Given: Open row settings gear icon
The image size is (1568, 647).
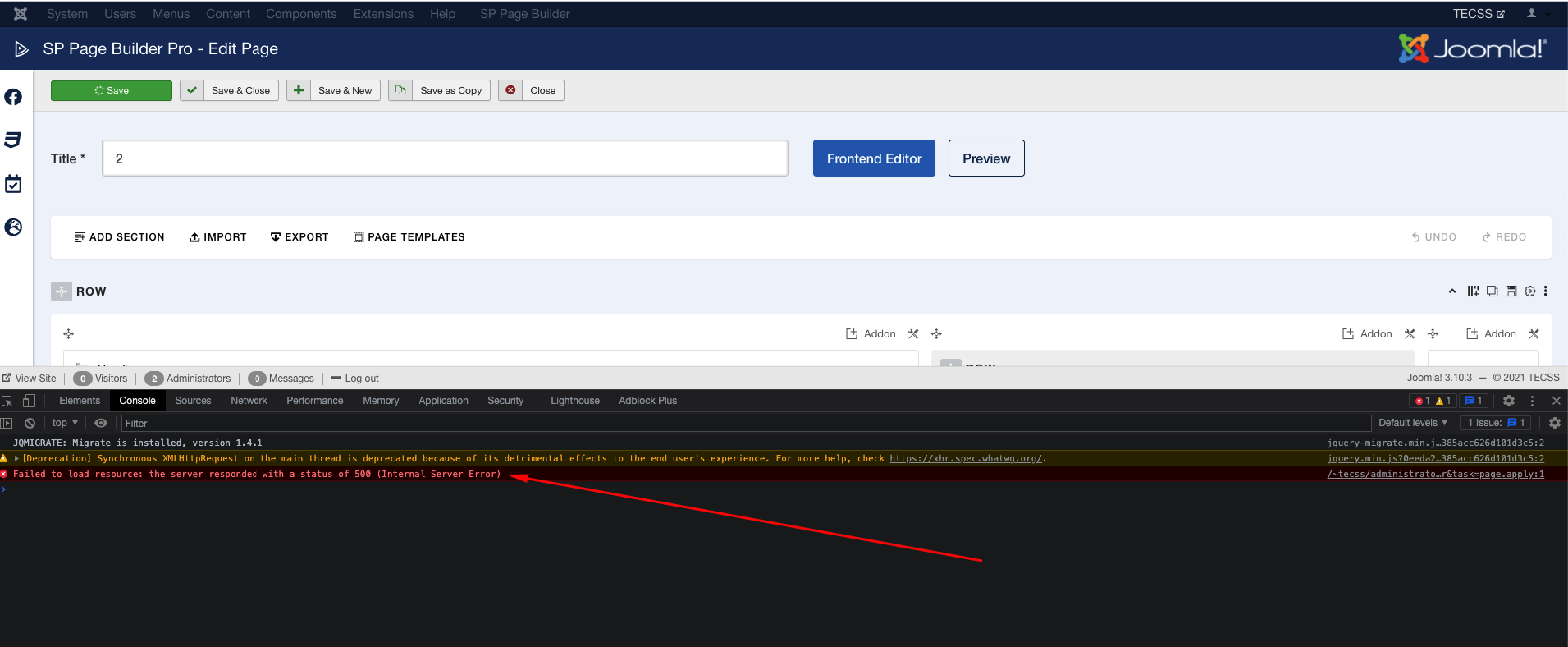Looking at the screenshot, I should [x=1529, y=291].
